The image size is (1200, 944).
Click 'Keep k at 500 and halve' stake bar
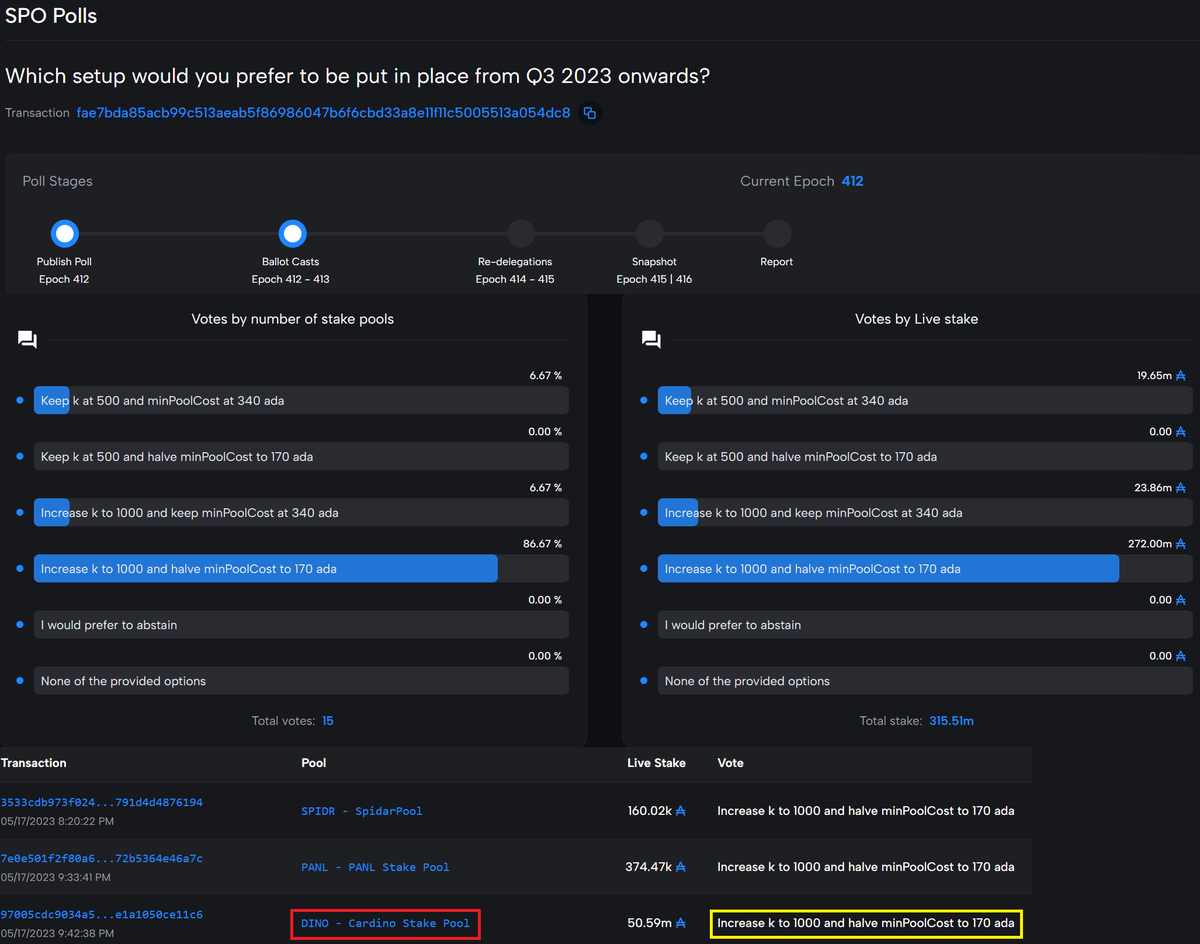click(x=925, y=457)
